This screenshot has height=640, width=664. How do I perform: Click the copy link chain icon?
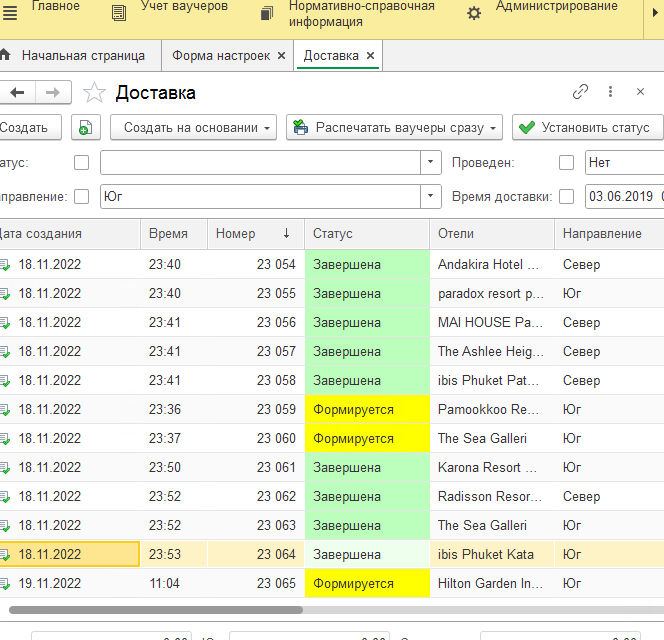(x=580, y=92)
